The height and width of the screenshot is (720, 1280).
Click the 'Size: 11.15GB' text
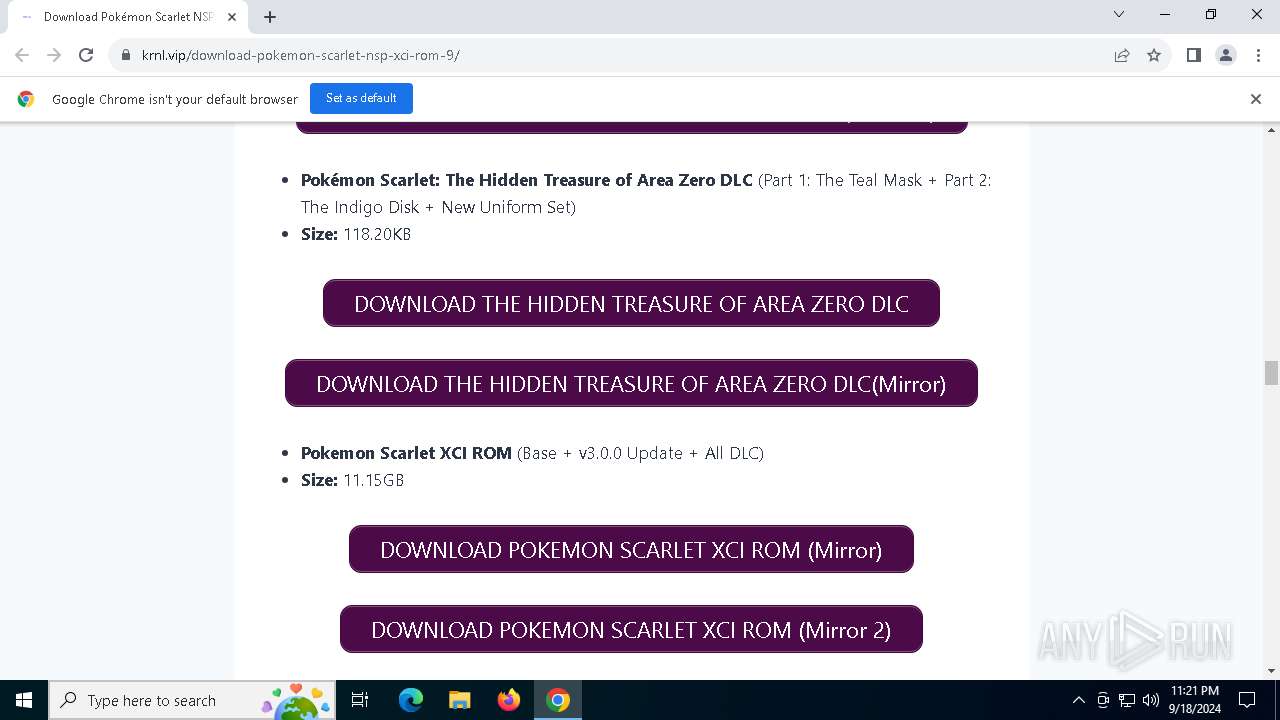point(352,480)
